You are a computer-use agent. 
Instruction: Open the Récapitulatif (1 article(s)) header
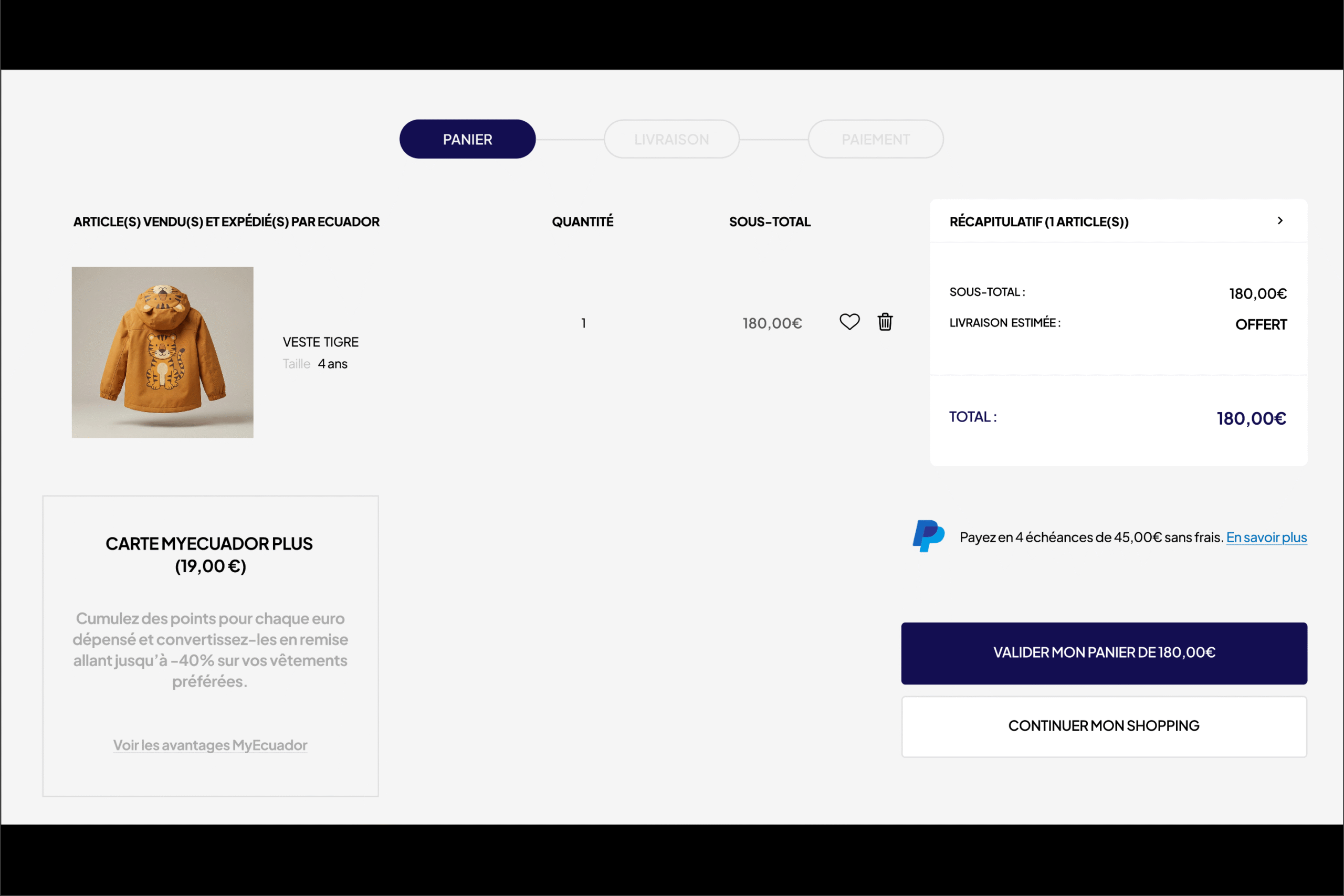tap(1038, 222)
